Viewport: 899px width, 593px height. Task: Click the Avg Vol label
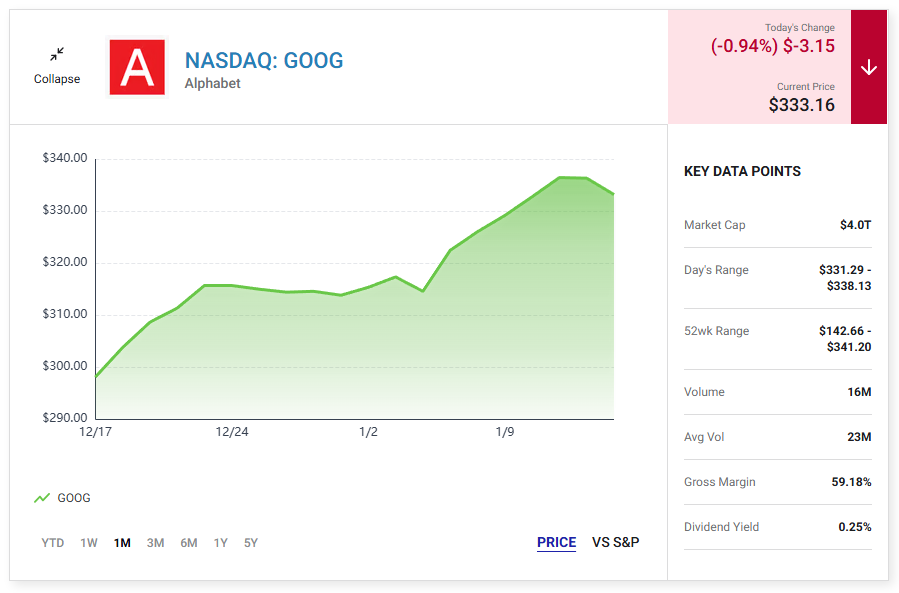704,437
